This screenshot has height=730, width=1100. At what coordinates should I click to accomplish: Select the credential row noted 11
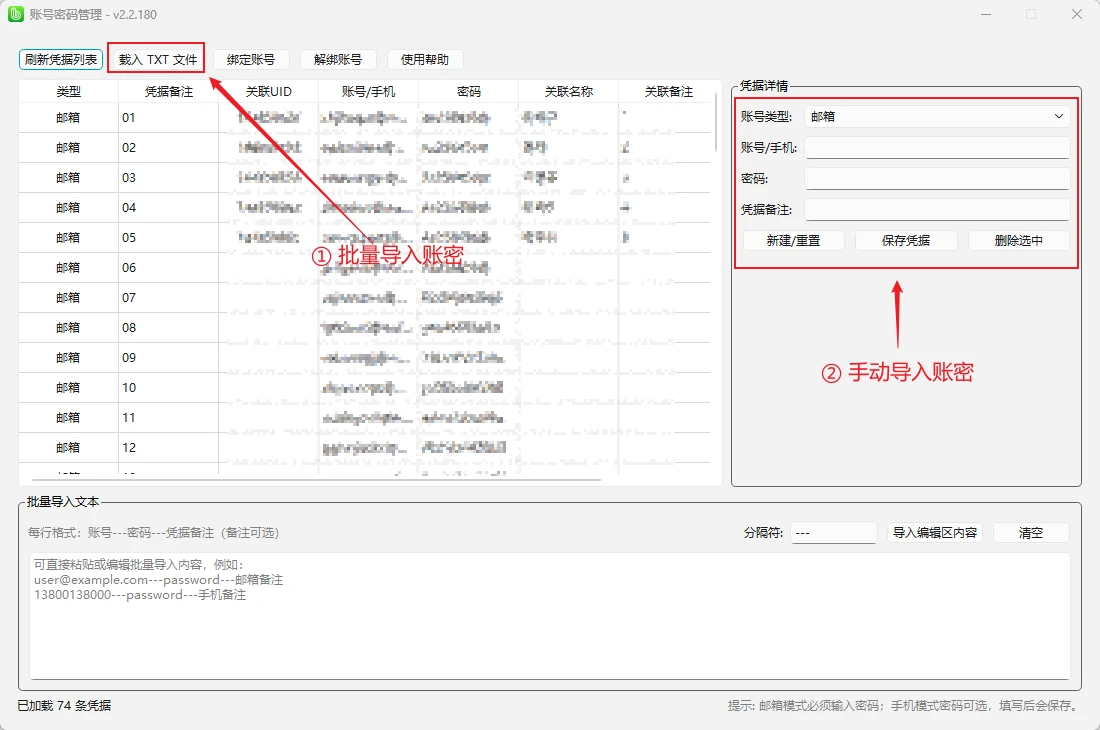[365, 418]
